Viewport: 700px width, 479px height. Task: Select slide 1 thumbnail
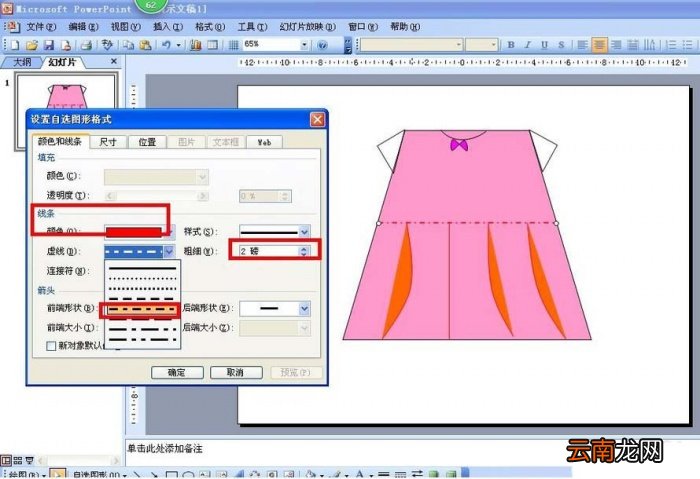point(66,111)
